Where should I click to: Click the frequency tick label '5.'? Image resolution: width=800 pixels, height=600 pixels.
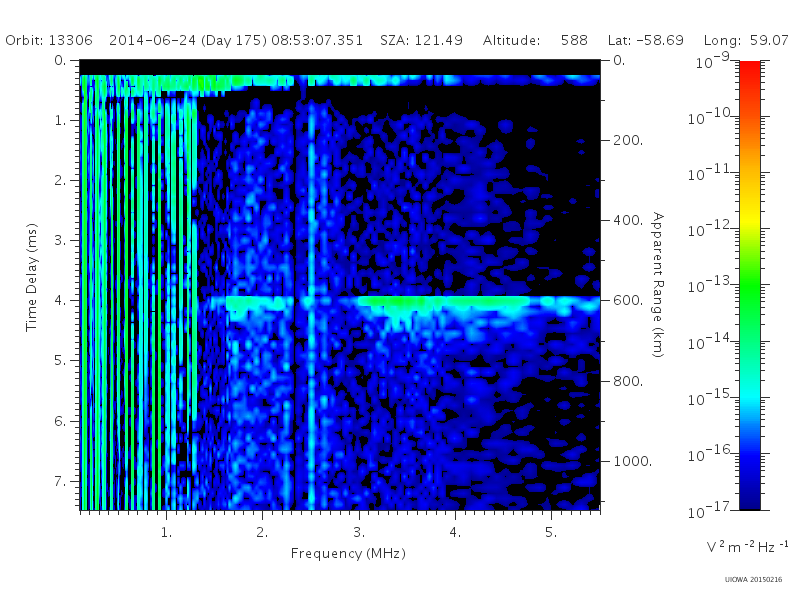click(551, 532)
